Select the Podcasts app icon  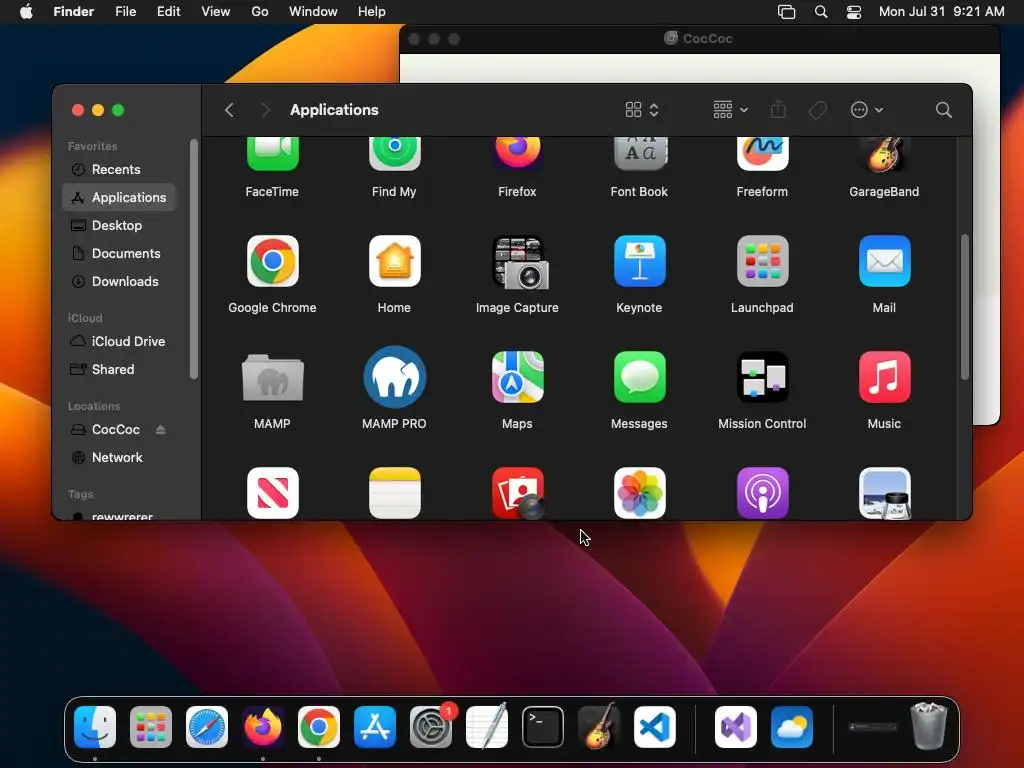762,493
